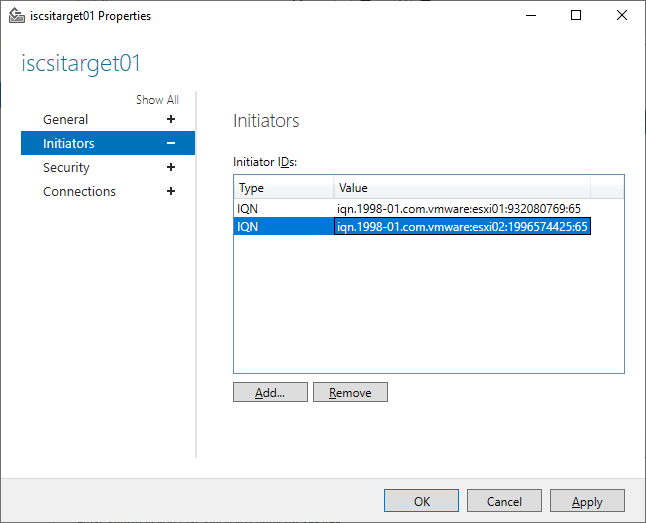This screenshot has height=523, width=646.
Task: Select the esxi02 initiator IQN value
Action: [x=462, y=227]
